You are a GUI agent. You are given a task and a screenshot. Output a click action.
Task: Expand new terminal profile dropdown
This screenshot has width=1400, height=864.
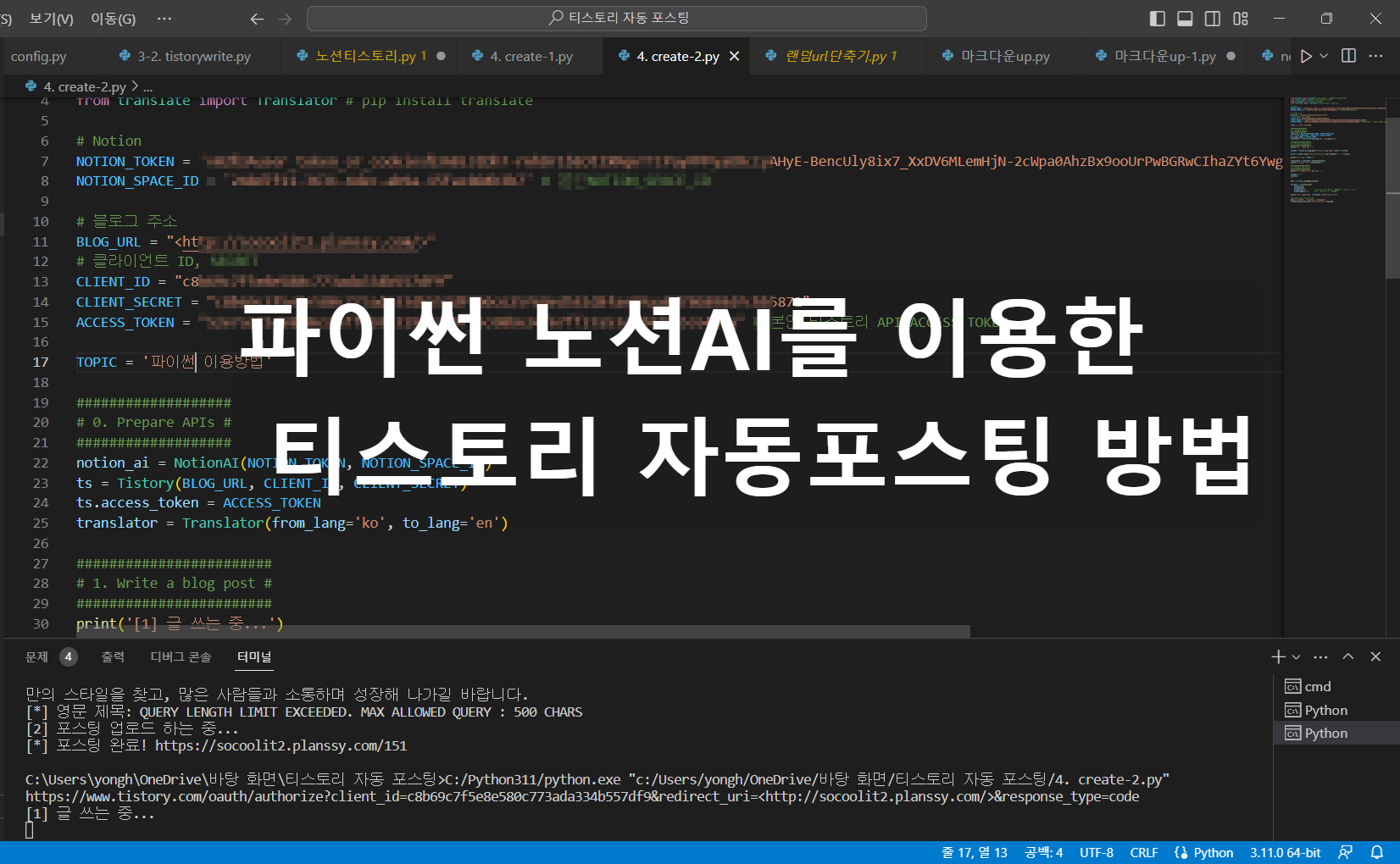tap(1296, 656)
